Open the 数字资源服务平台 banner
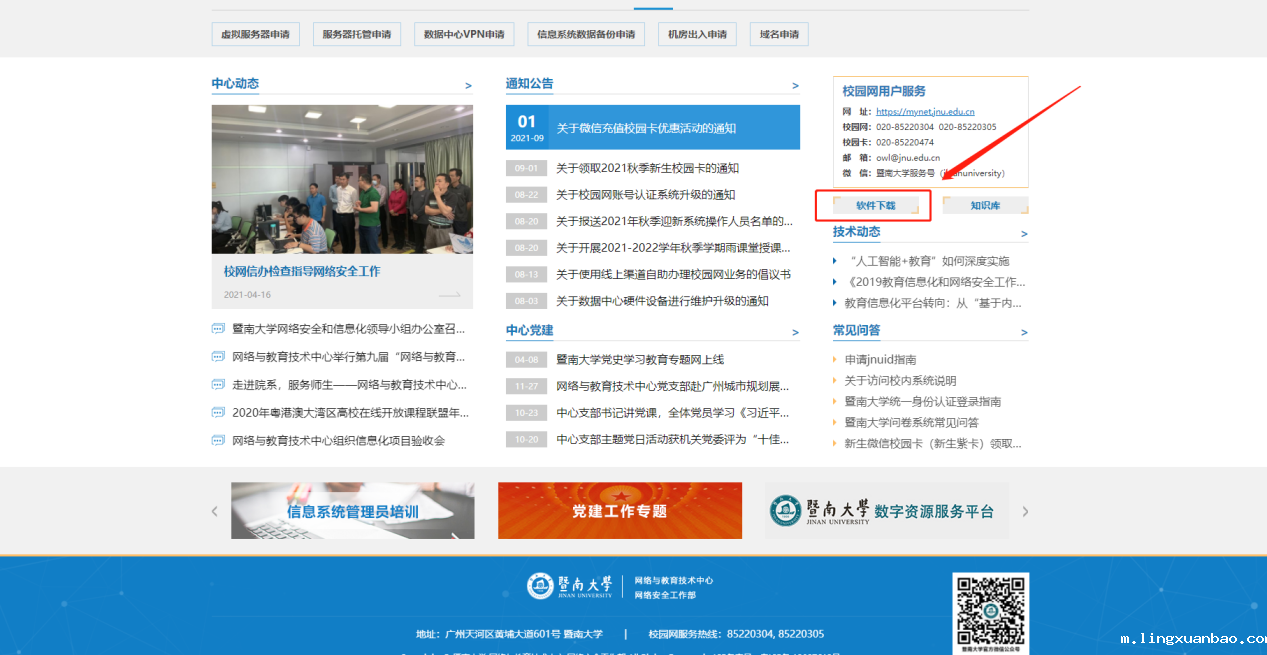The width and height of the screenshot is (1267, 655). [887, 511]
